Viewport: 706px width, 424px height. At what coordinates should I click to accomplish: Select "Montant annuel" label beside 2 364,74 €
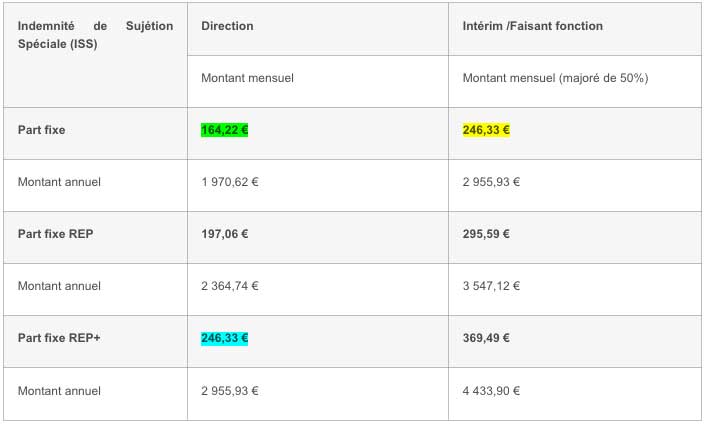point(59,286)
